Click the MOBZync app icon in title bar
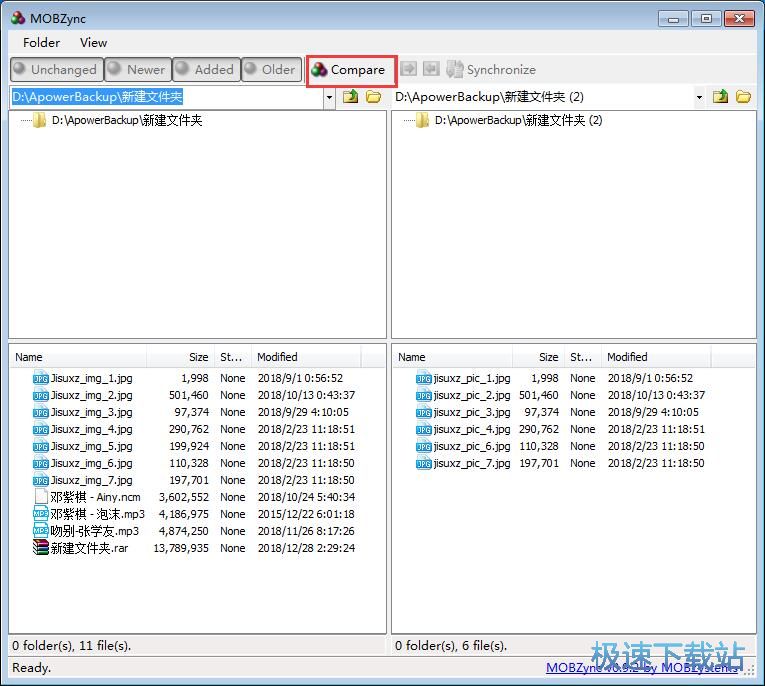Image resolution: width=765 pixels, height=686 pixels. pyautogui.click(x=18, y=19)
